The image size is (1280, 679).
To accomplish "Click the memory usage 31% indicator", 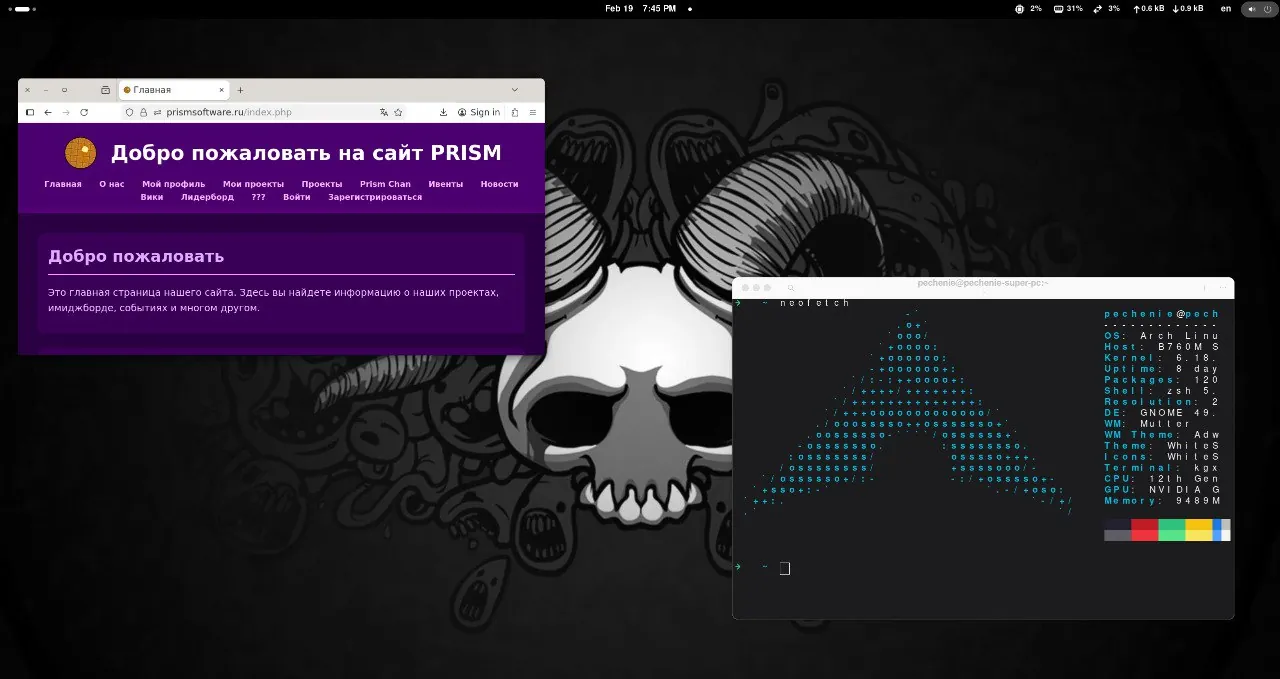I will pyautogui.click(x=1066, y=8).
